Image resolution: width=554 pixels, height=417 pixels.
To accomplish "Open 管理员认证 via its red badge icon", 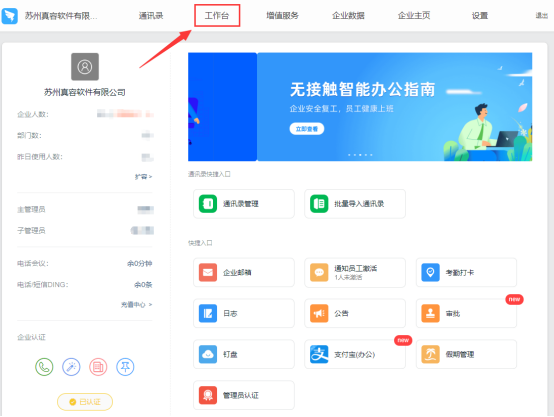I will tap(208, 395).
